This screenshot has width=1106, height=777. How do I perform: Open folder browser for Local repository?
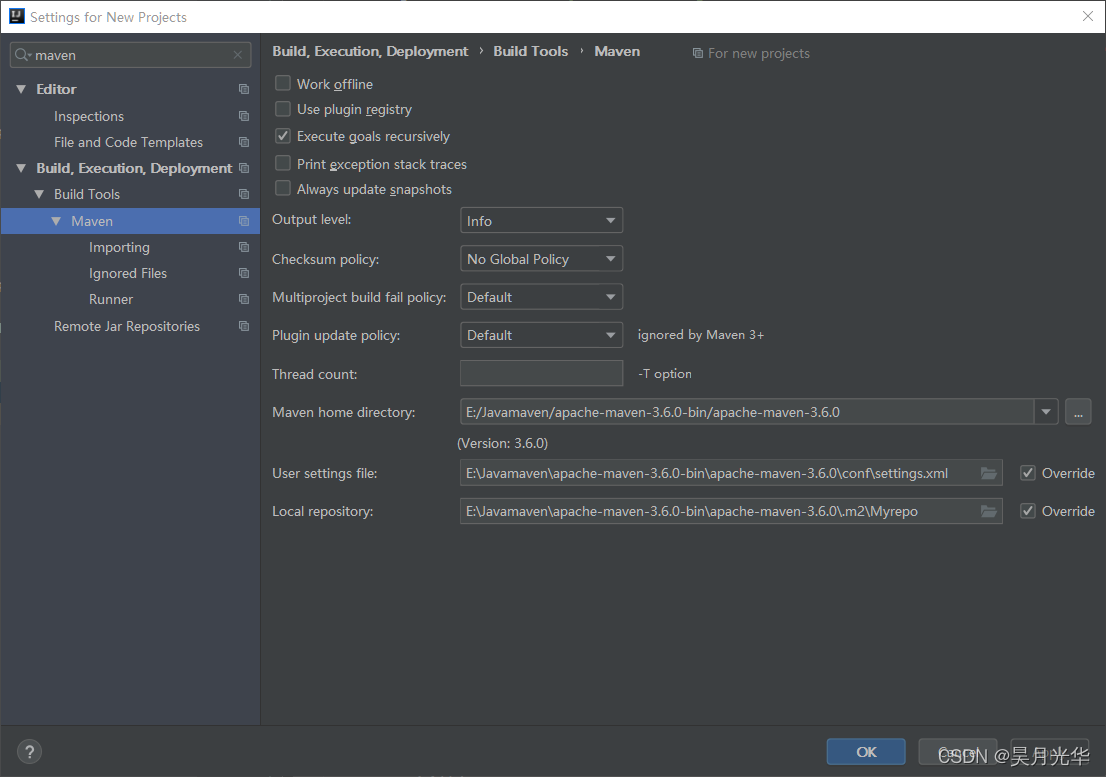tap(989, 511)
